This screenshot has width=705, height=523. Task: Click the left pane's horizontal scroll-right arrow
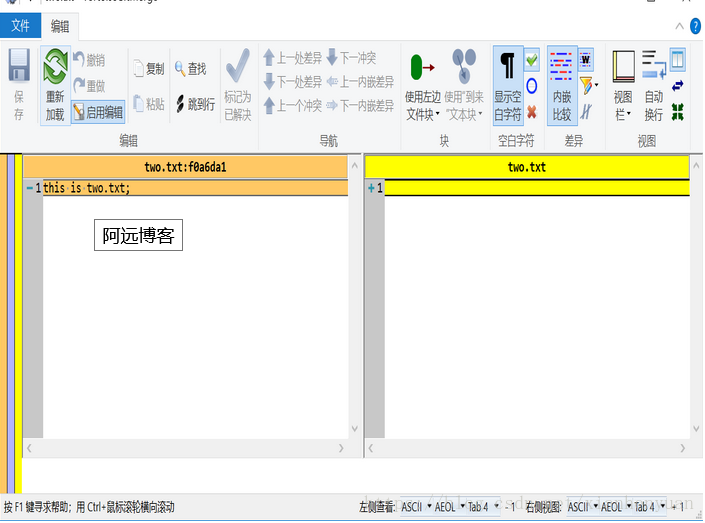pos(341,448)
